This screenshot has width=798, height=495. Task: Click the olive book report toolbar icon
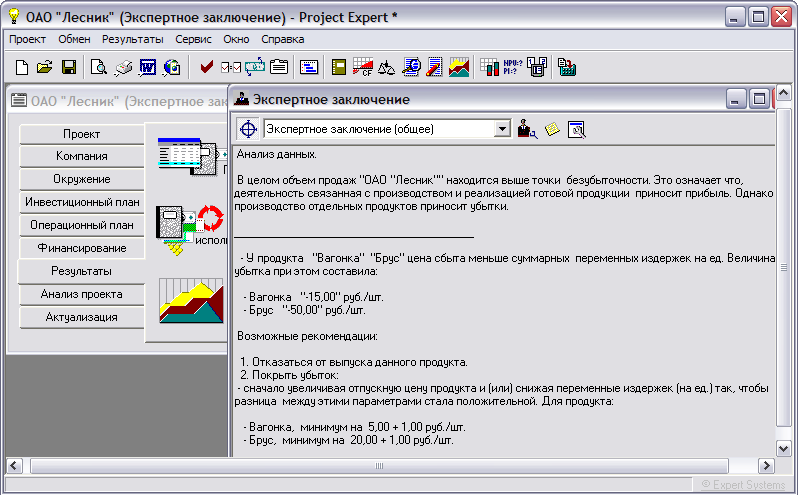click(339, 67)
